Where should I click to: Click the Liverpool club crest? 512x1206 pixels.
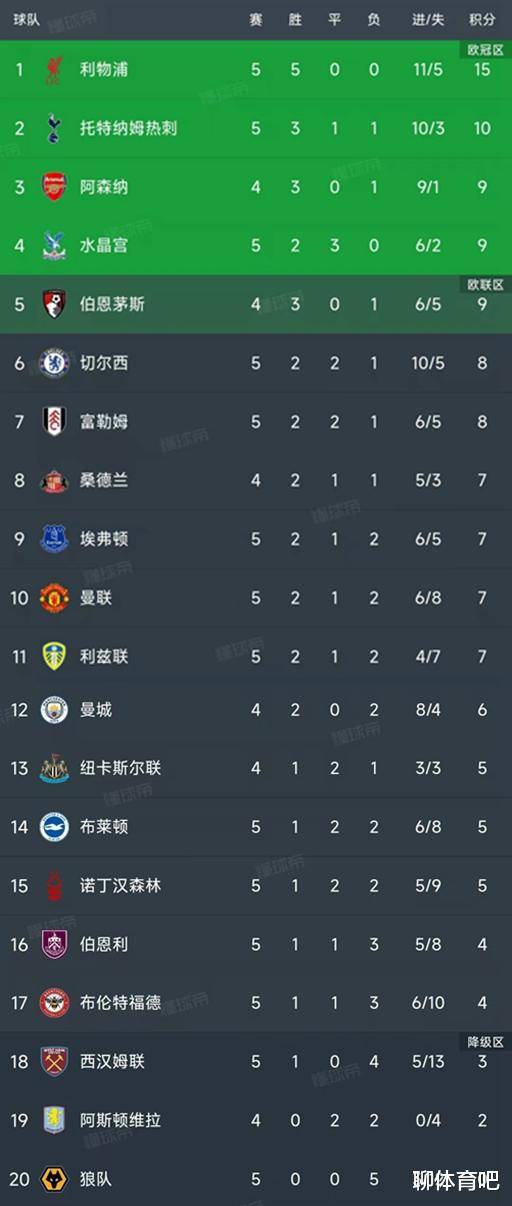(54, 69)
